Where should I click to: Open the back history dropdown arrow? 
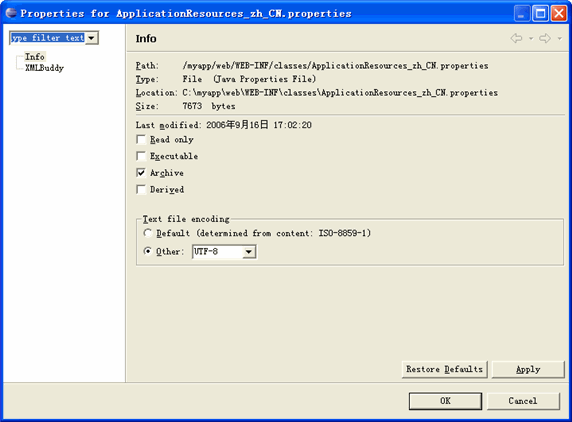[x=531, y=39]
